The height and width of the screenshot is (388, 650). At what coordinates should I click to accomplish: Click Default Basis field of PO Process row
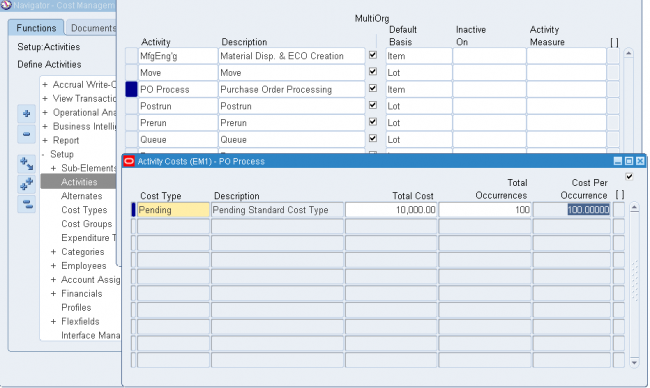(x=419, y=90)
